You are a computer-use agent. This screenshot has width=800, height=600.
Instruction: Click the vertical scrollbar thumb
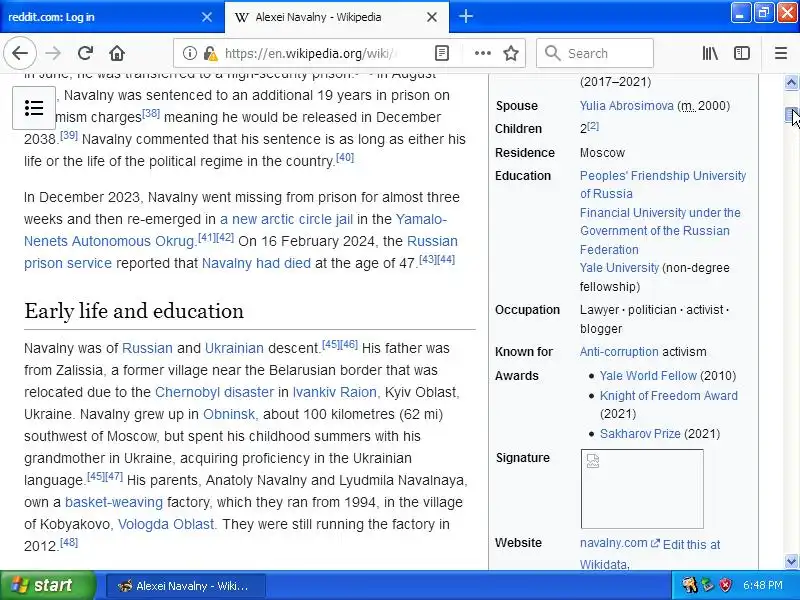pos(791,115)
